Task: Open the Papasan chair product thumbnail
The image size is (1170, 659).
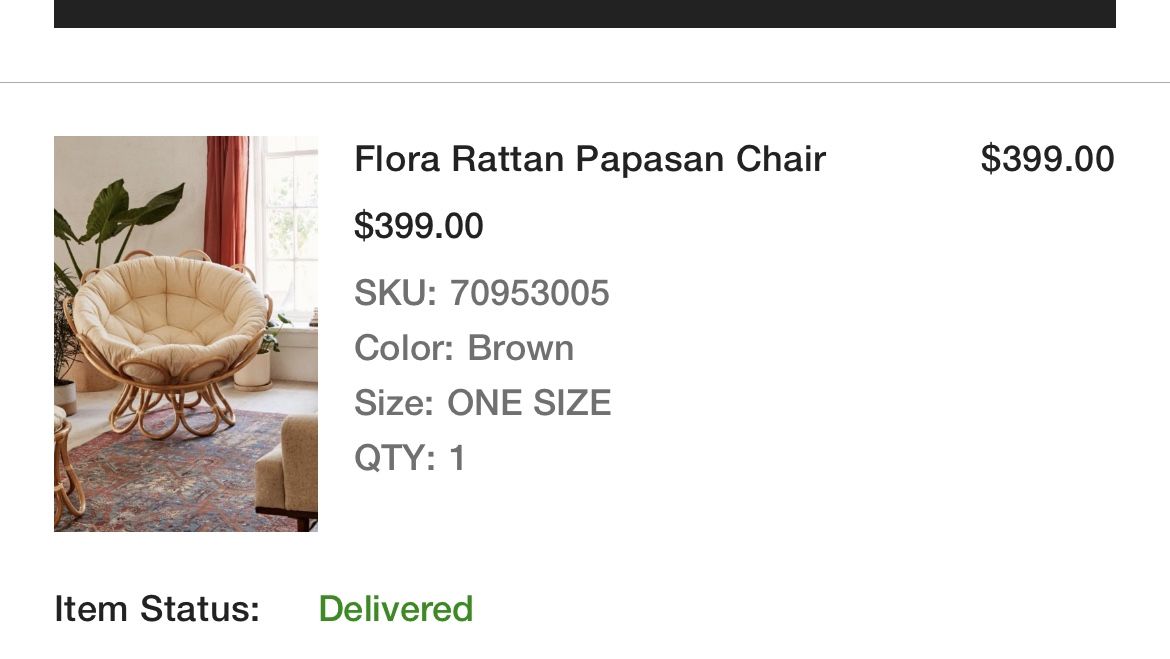Action: point(186,334)
